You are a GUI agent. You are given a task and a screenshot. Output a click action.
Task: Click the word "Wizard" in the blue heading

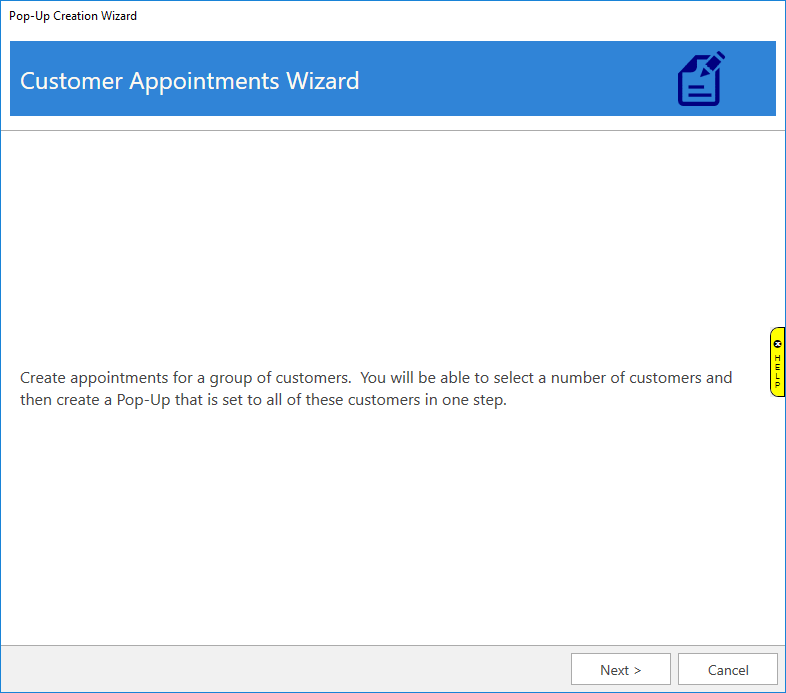[x=322, y=81]
